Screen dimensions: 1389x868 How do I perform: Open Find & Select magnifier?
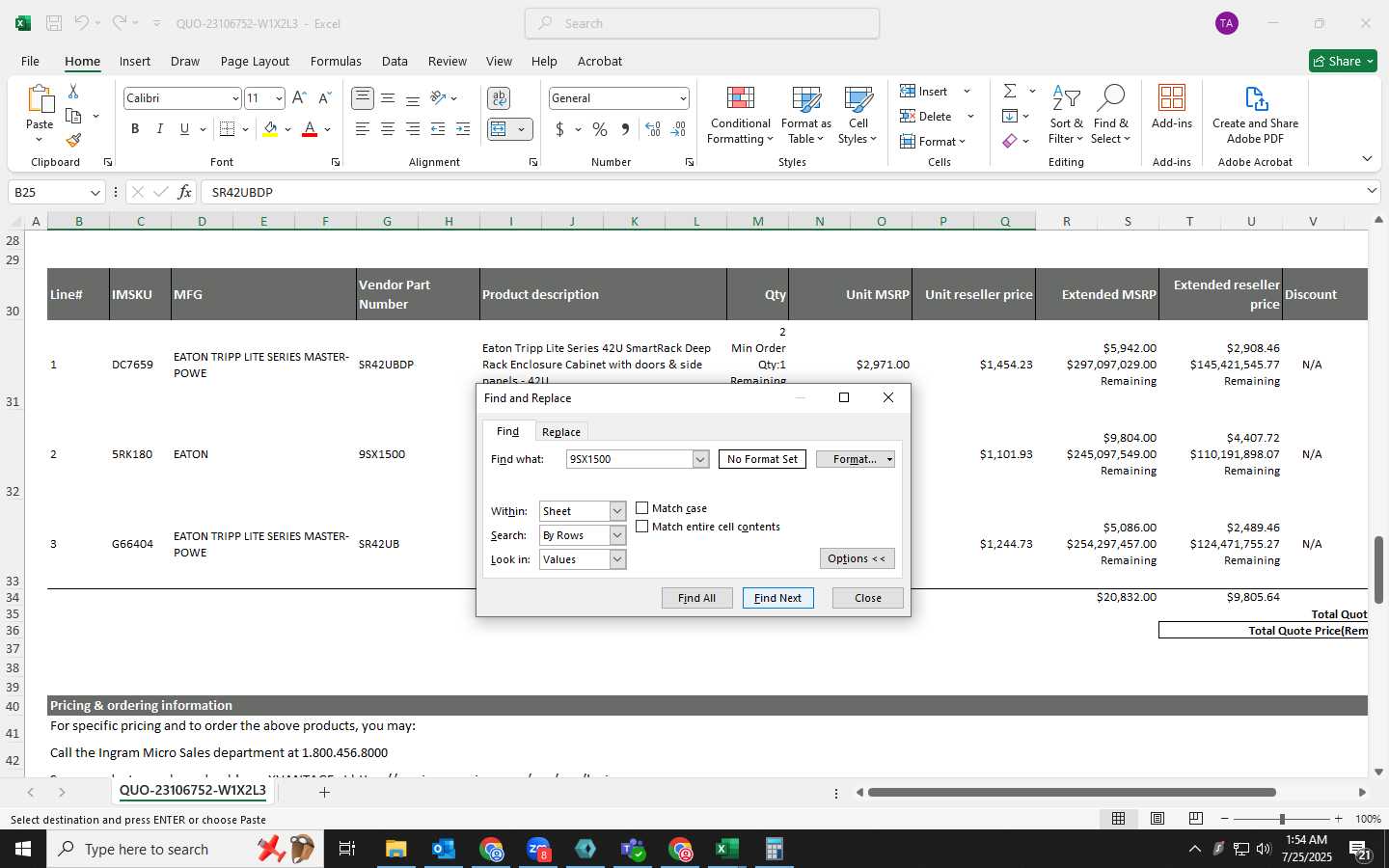[x=1110, y=116]
